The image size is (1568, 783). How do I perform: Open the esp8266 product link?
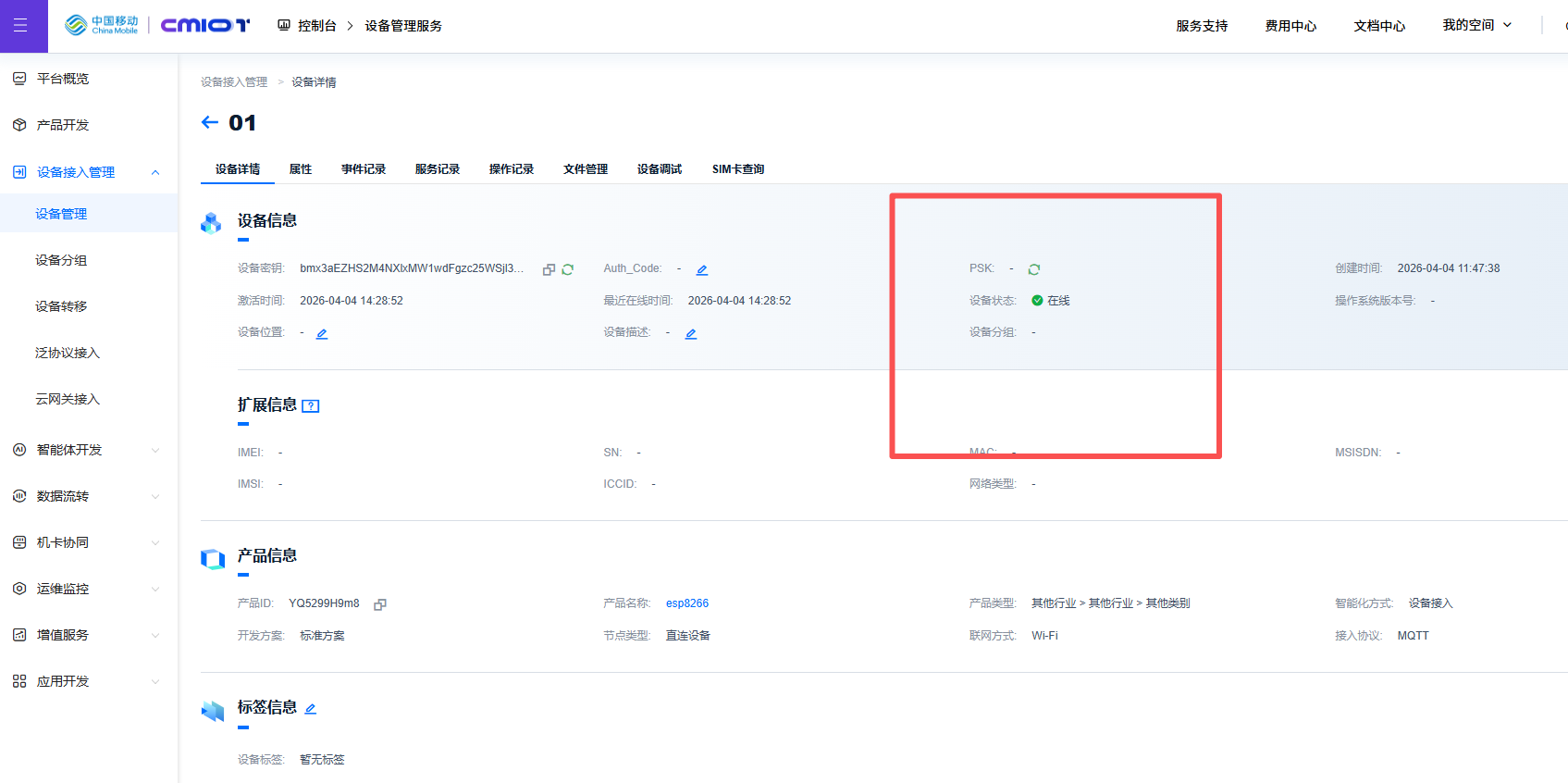[687, 603]
